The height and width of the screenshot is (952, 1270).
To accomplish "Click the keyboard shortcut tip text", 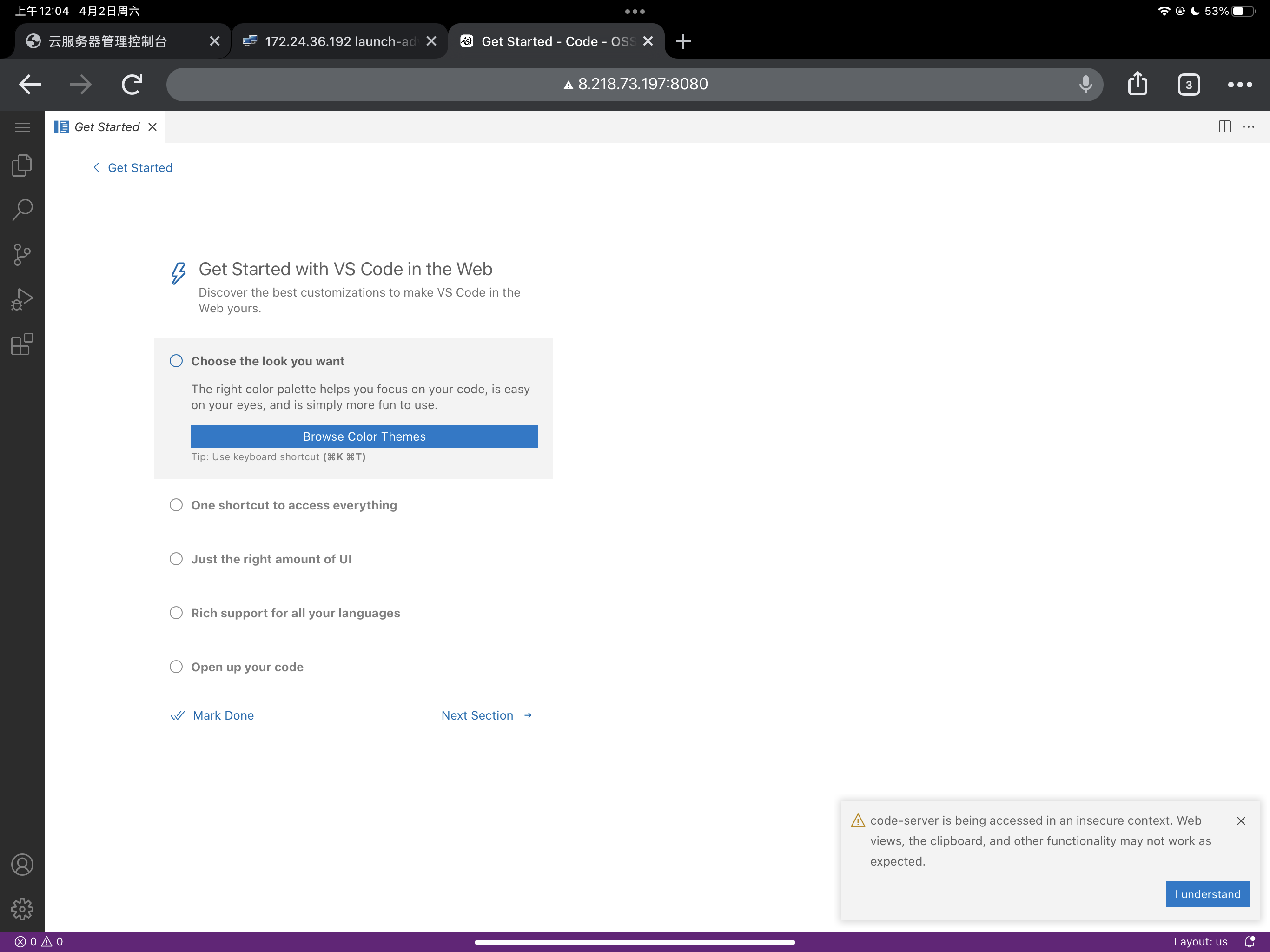I will (278, 457).
